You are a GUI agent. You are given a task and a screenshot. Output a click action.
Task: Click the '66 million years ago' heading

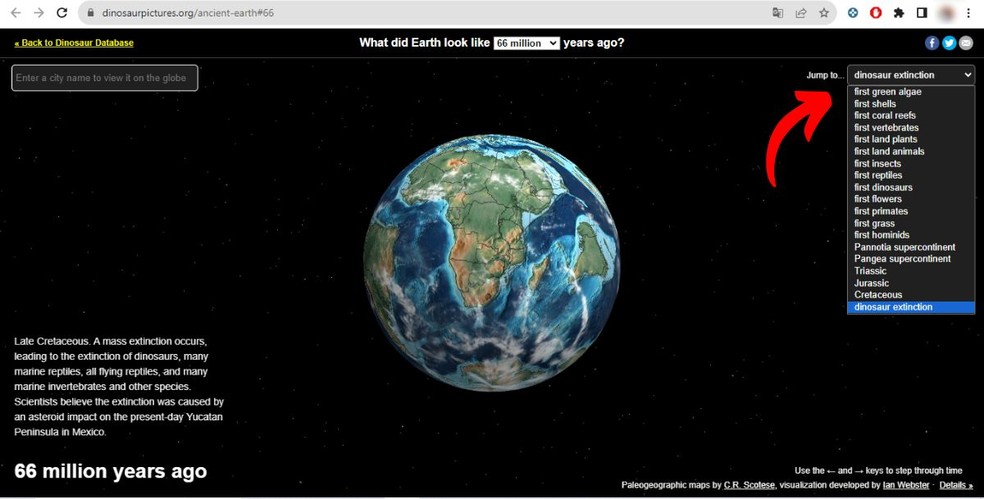click(110, 471)
